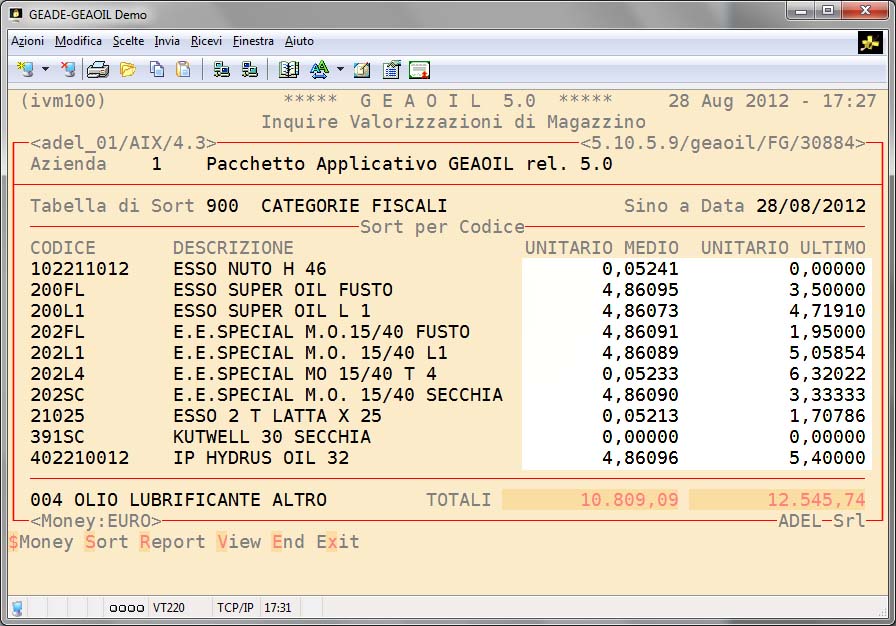The image size is (896, 626).
Task: Click the certificate icon at toolbar end
Action: point(419,69)
